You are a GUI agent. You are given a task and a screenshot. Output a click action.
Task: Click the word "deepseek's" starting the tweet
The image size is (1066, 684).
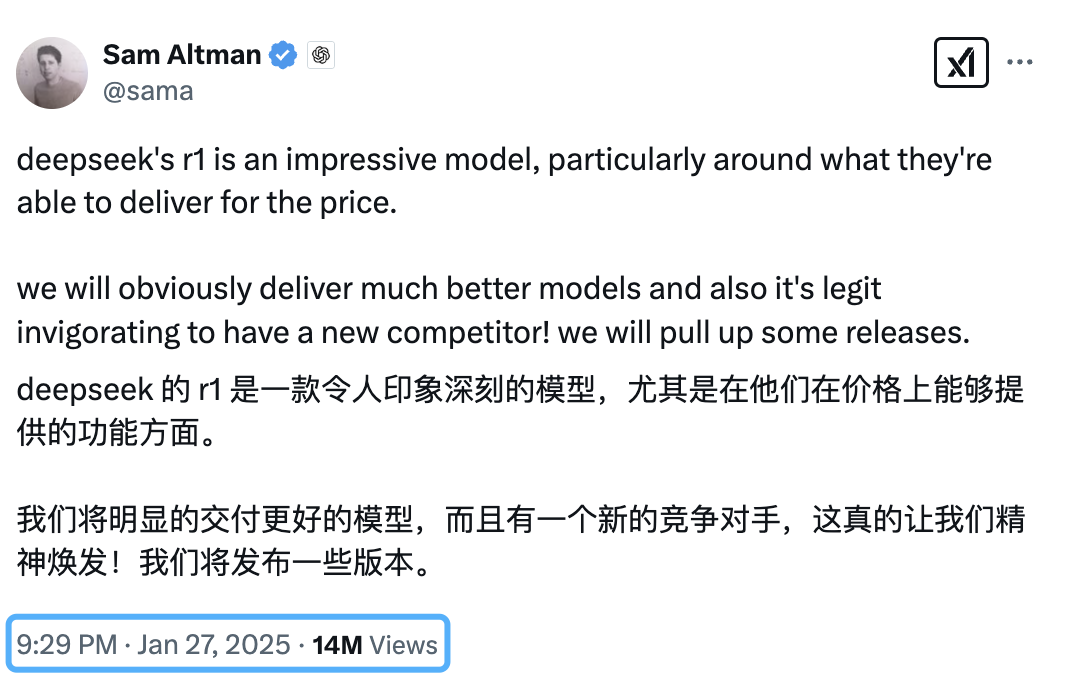(x=71, y=161)
